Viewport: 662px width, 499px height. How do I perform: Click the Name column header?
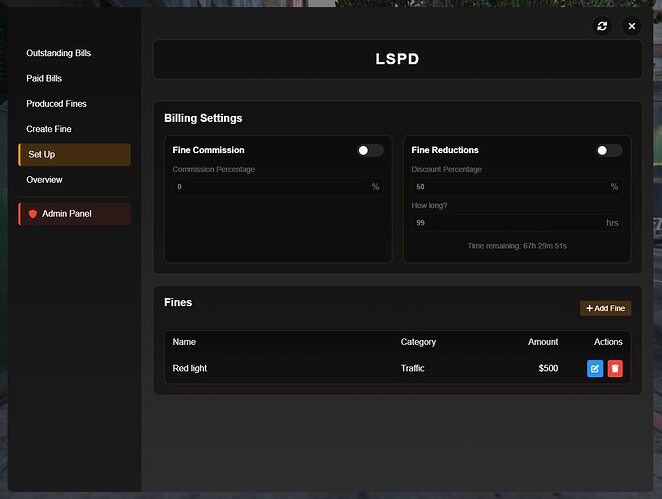184,342
